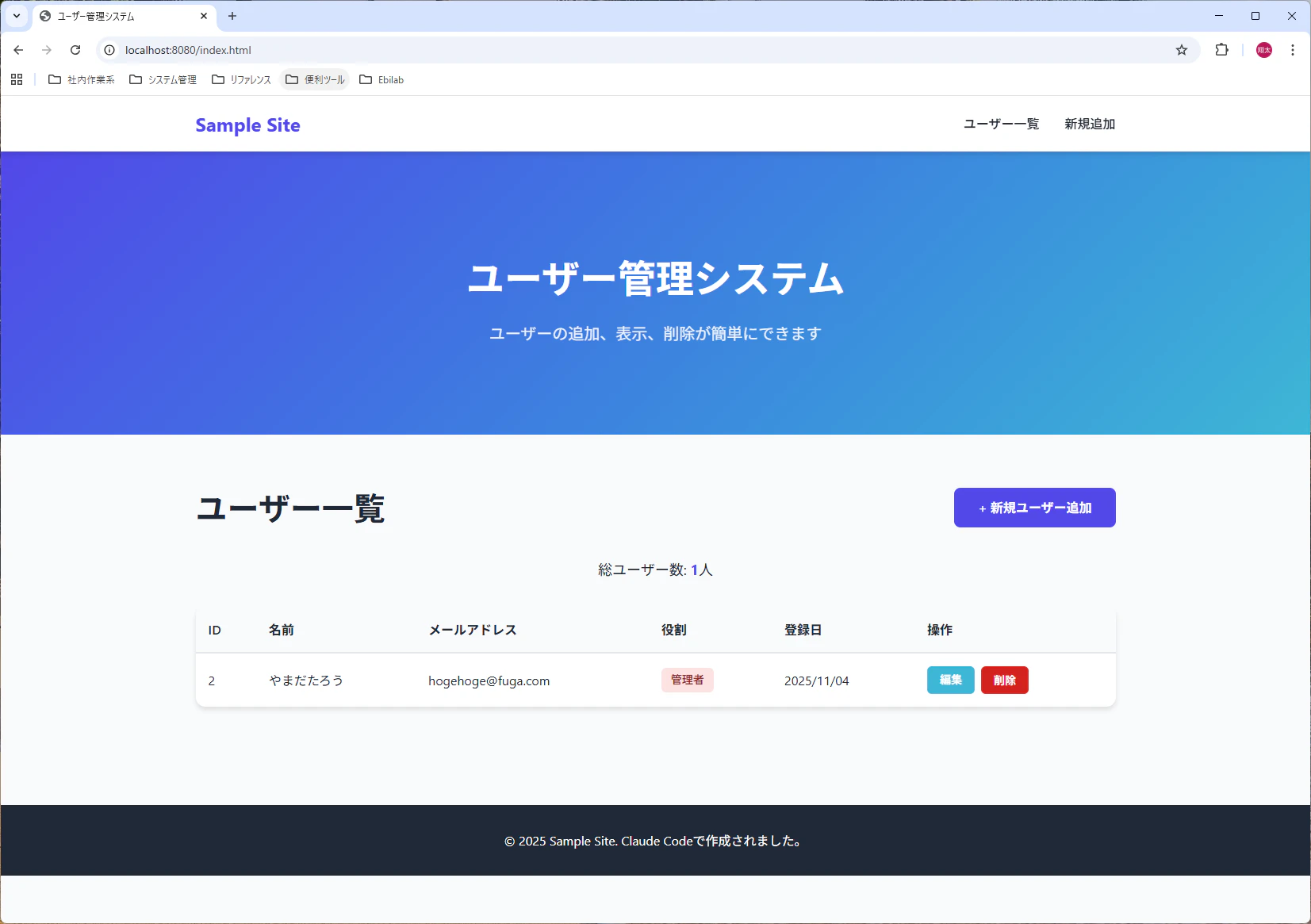Reload the current page
Viewport: 1311px width, 924px height.
click(x=75, y=50)
